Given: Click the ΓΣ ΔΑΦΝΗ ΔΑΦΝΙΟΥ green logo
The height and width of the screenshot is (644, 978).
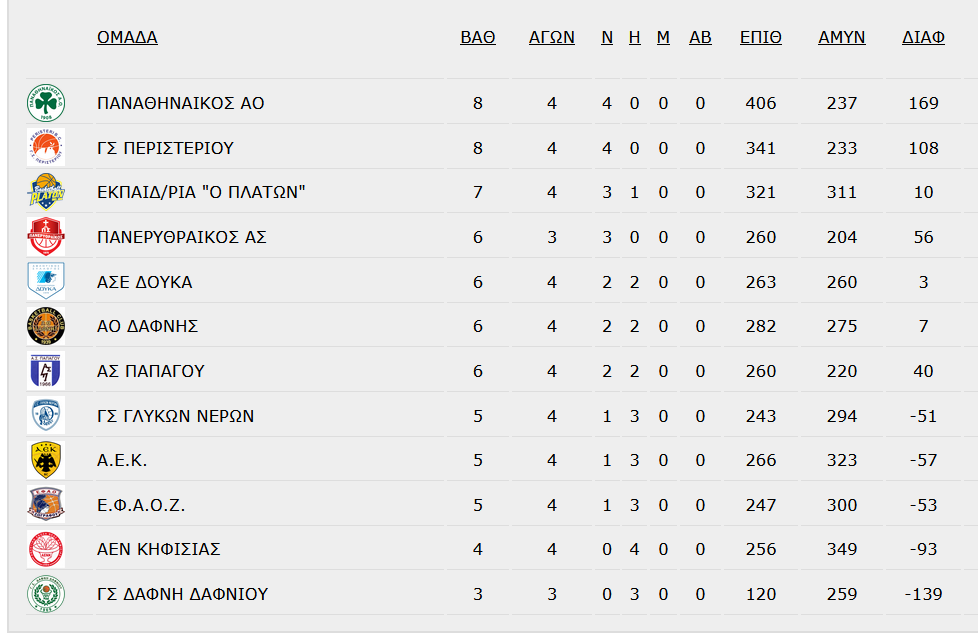Looking at the screenshot, I should (46, 594).
